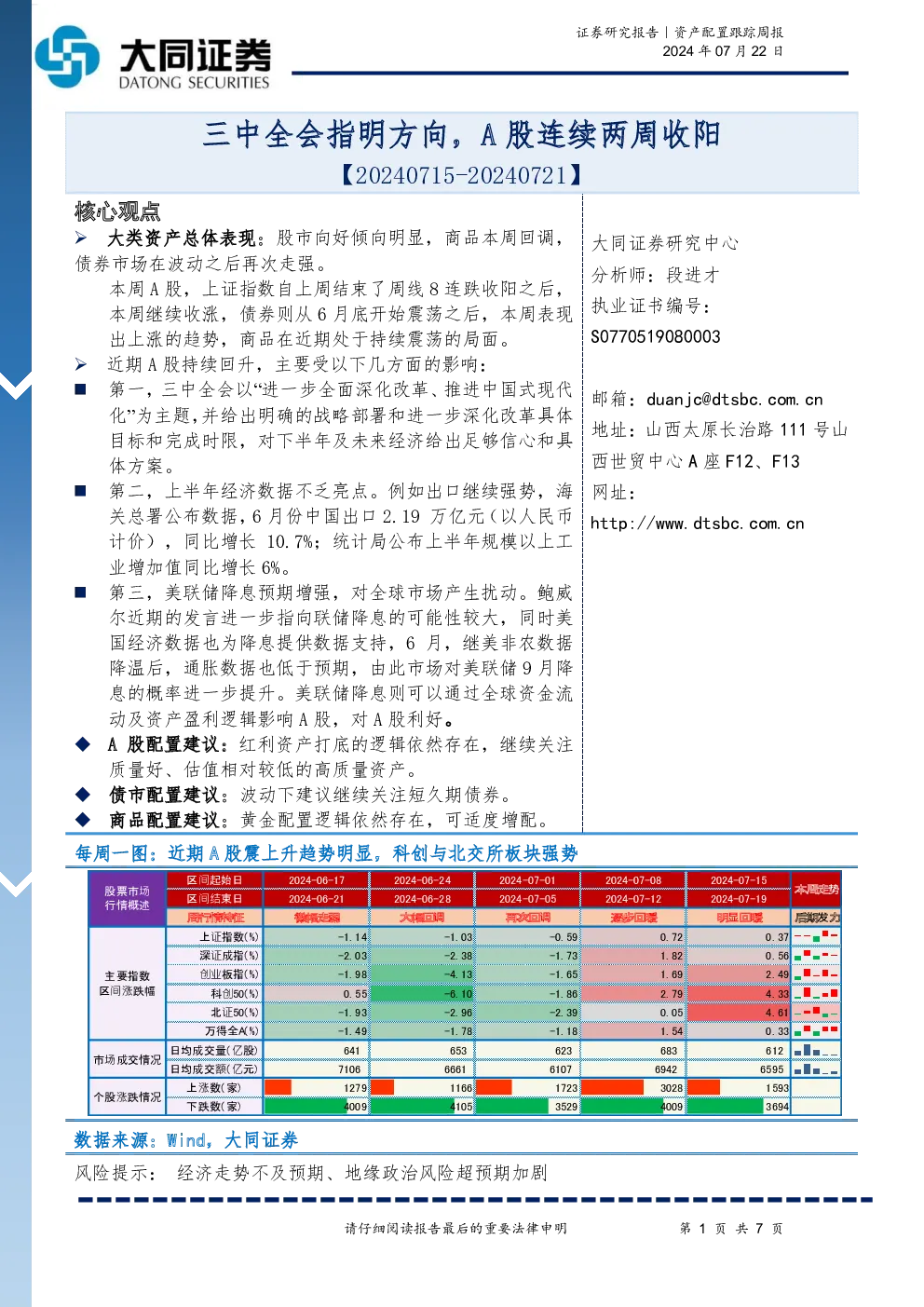Select the date range 【20240715-20240721】
The image size is (924, 1307).
click(x=461, y=175)
